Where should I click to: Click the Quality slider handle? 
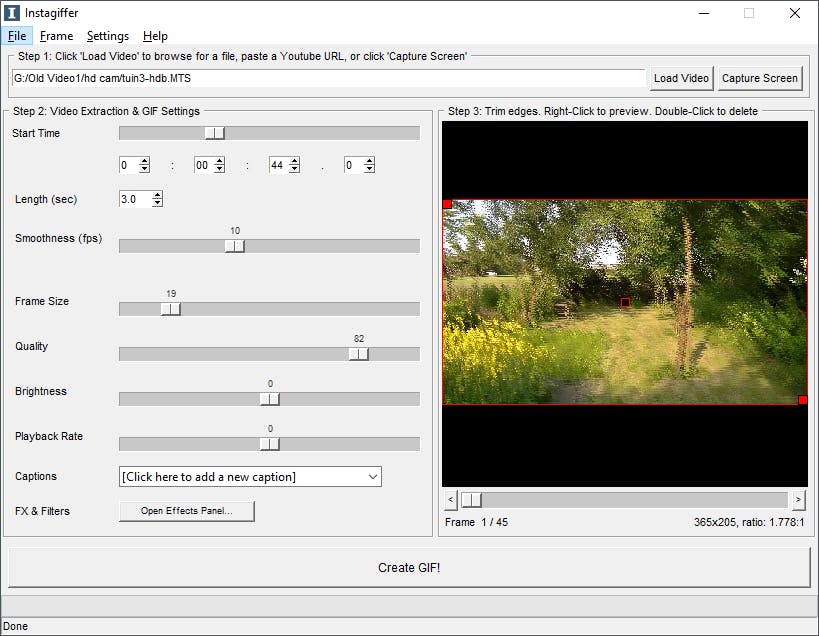pyautogui.click(x=358, y=354)
